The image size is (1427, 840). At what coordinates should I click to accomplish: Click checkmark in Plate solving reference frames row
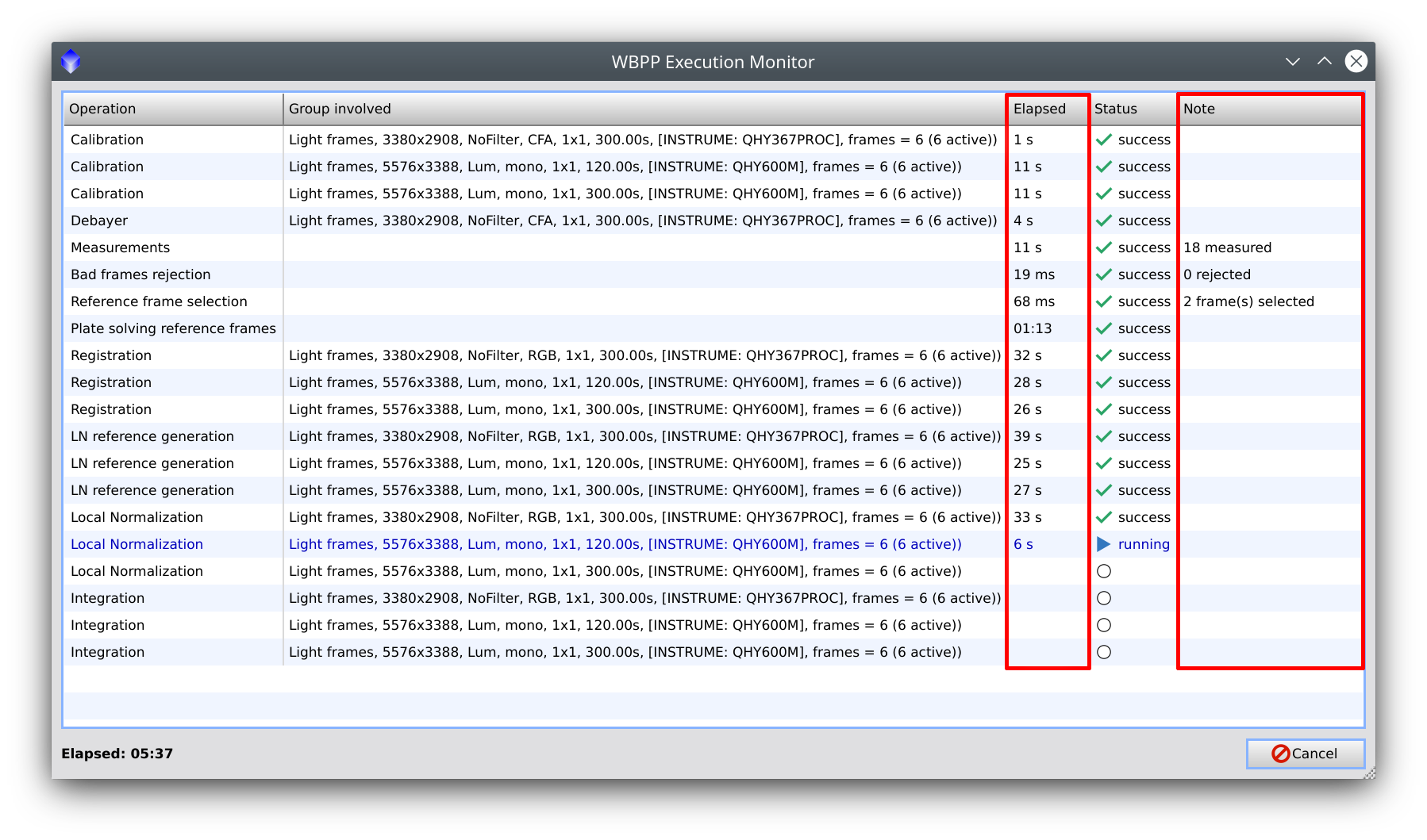pos(1104,328)
